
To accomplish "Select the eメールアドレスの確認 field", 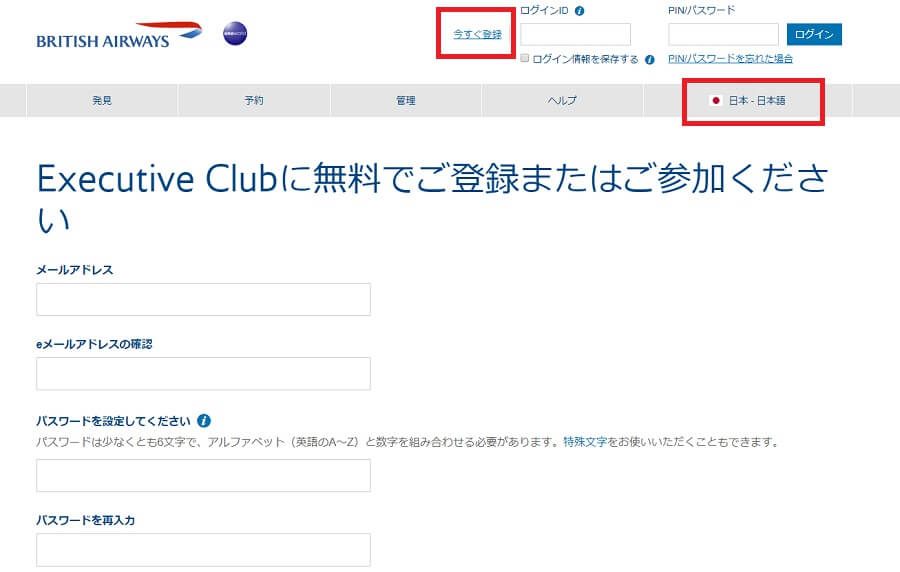I will [203, 373].
